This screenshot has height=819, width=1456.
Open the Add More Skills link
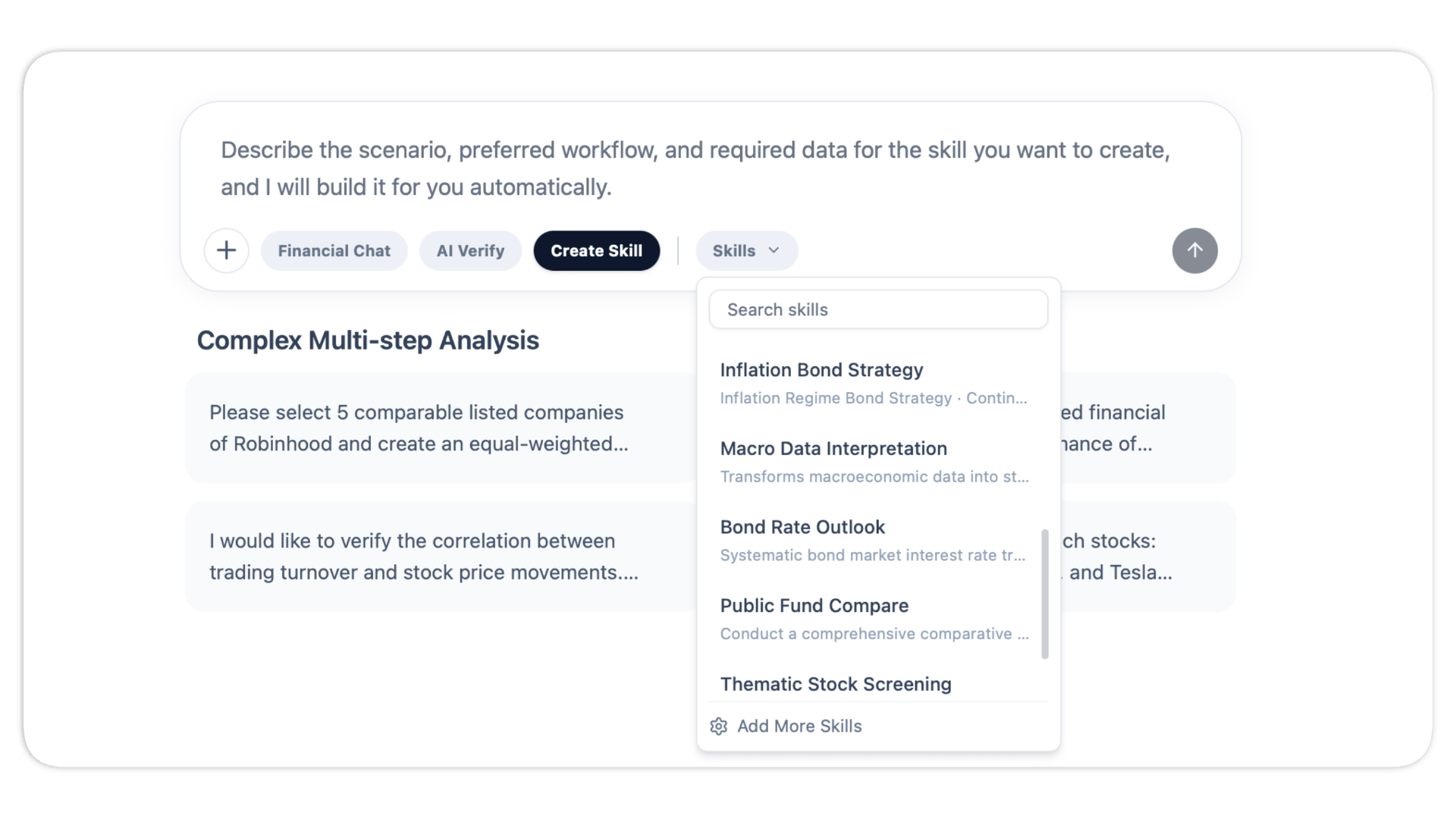(799, 726)
